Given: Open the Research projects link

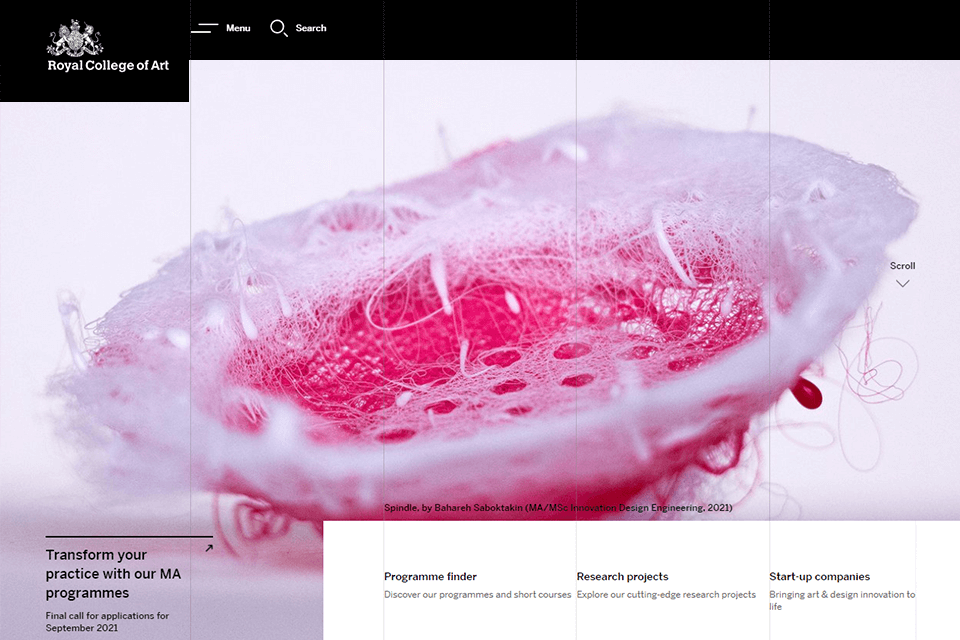Looking at the screenshot, I should tap(622, 576).
